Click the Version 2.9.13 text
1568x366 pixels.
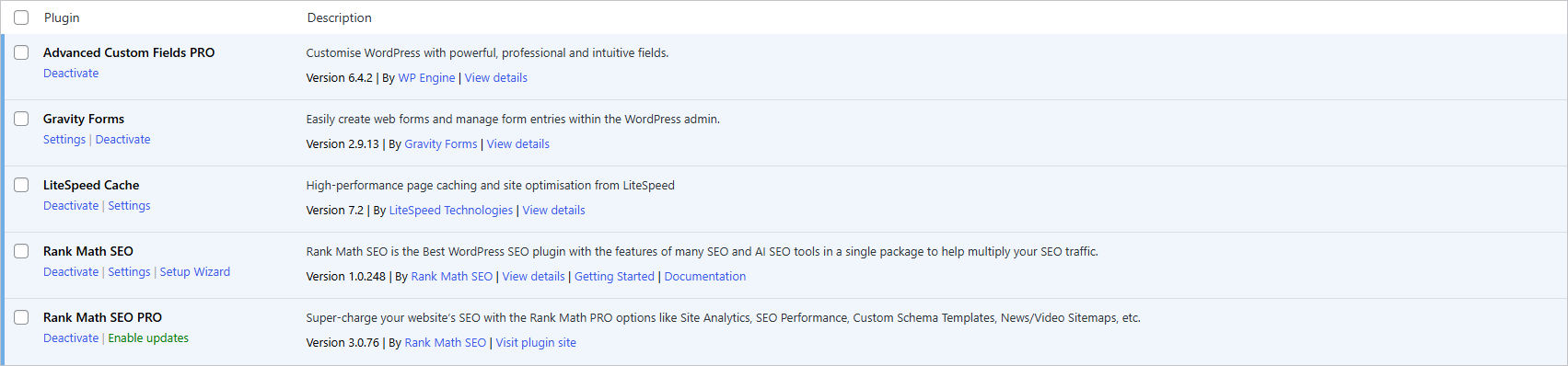click(x=343, y=144)
